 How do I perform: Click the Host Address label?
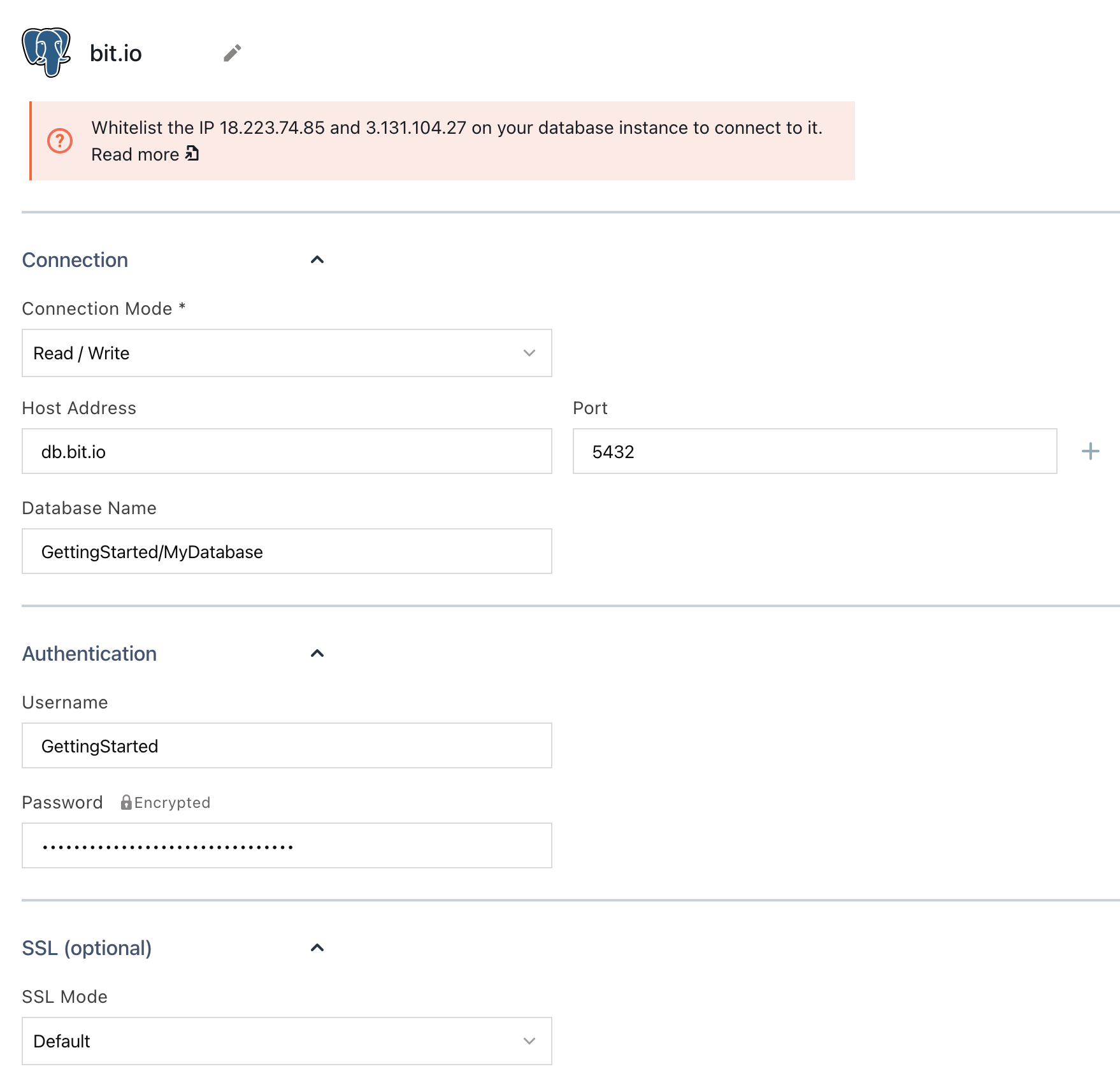(79, 408)
